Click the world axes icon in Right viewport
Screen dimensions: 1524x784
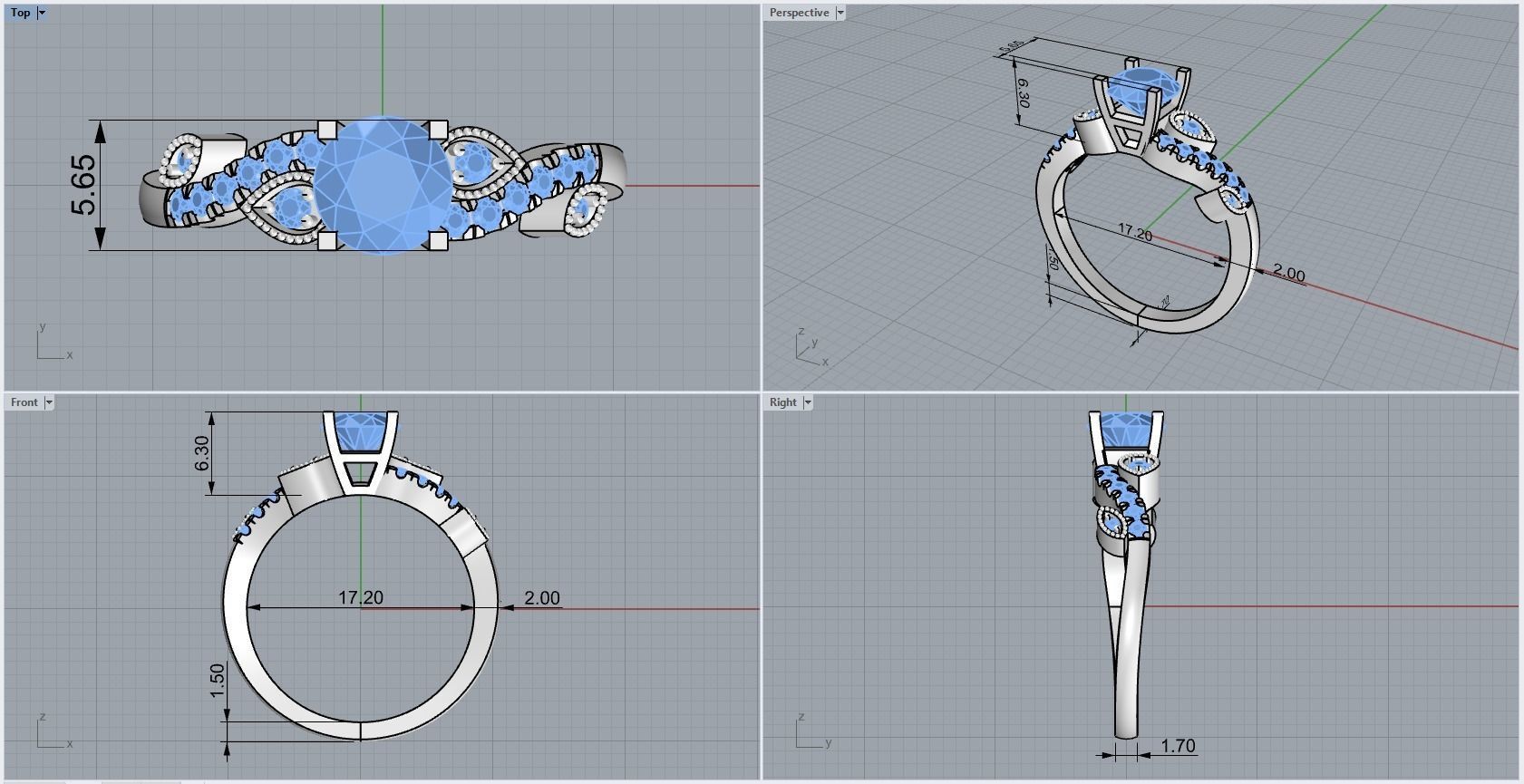tap(813, 731)
